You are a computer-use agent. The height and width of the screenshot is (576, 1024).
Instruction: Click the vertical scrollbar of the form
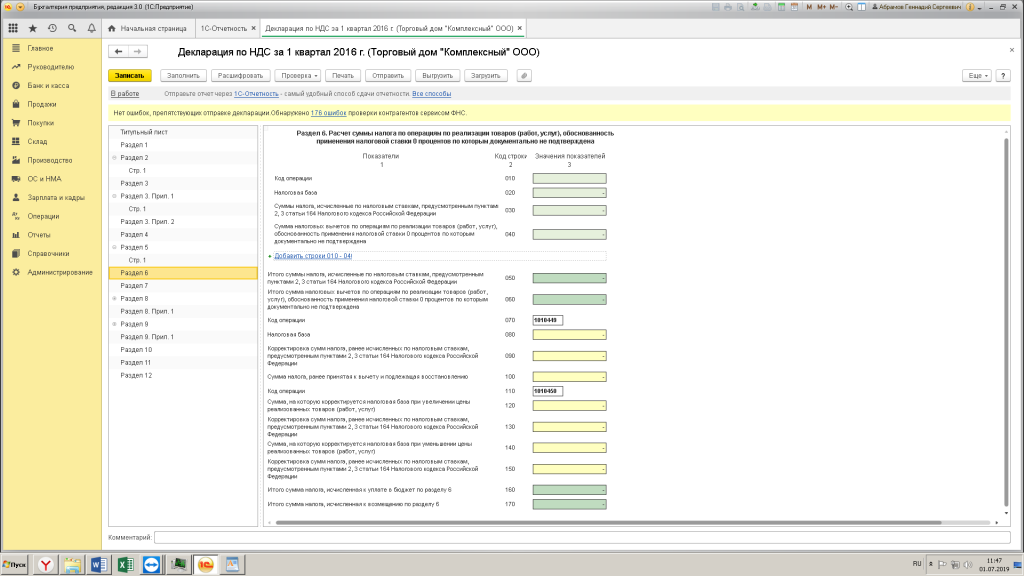[x=1006, y=322]
